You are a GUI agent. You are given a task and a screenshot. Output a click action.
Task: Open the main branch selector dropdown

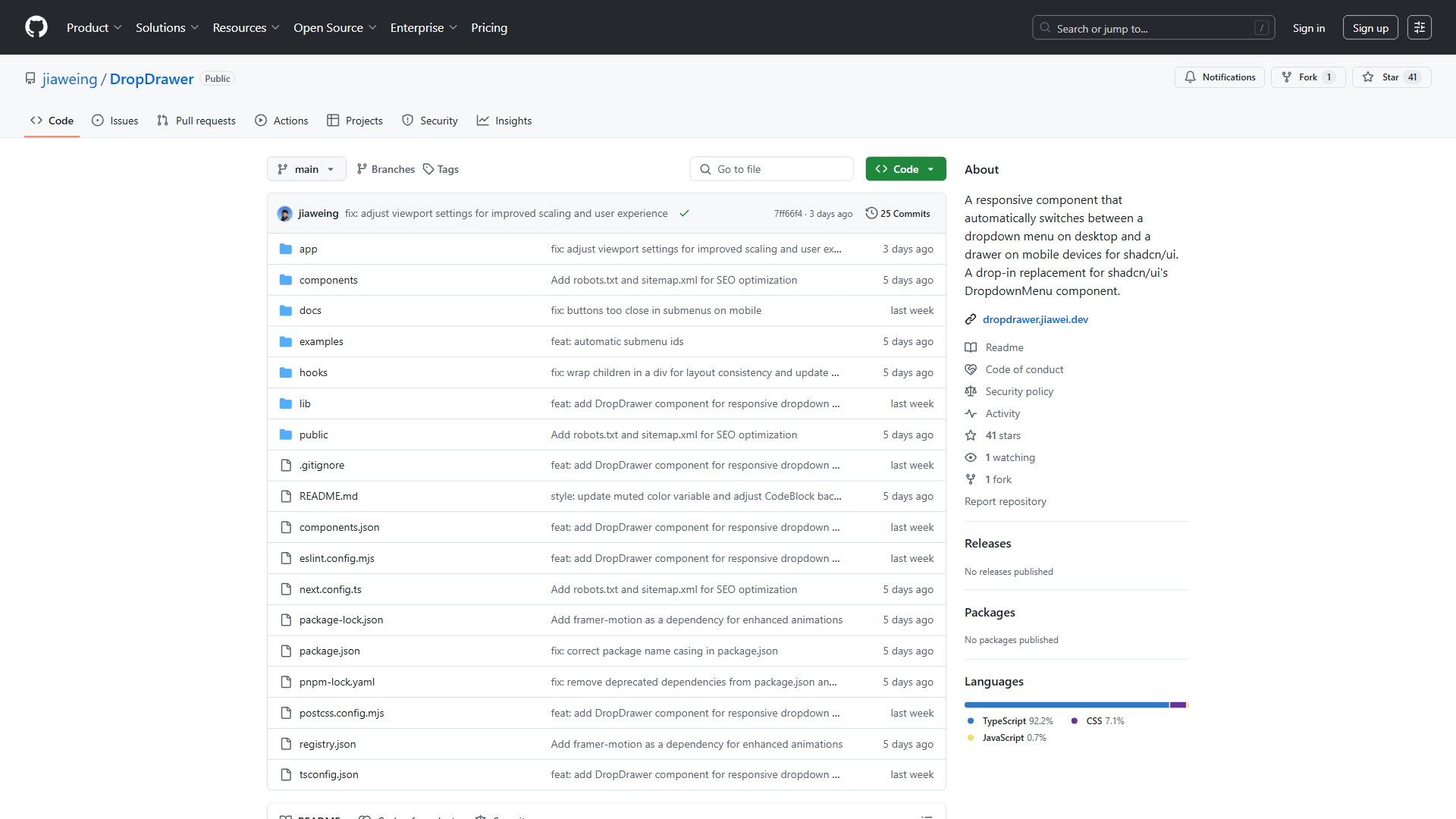pos(306,169)
